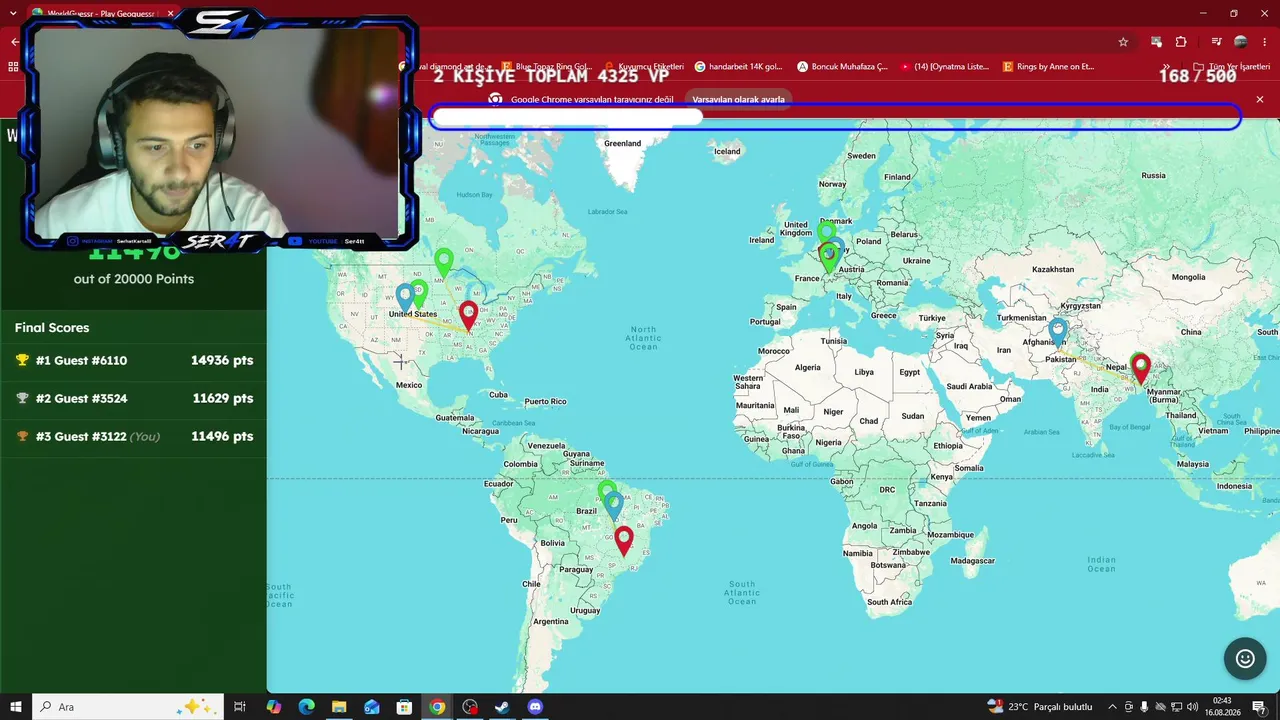Open Microsoft Store from the taskbar
Screen dimensions: 1280x720
click(x=404, y=707)
